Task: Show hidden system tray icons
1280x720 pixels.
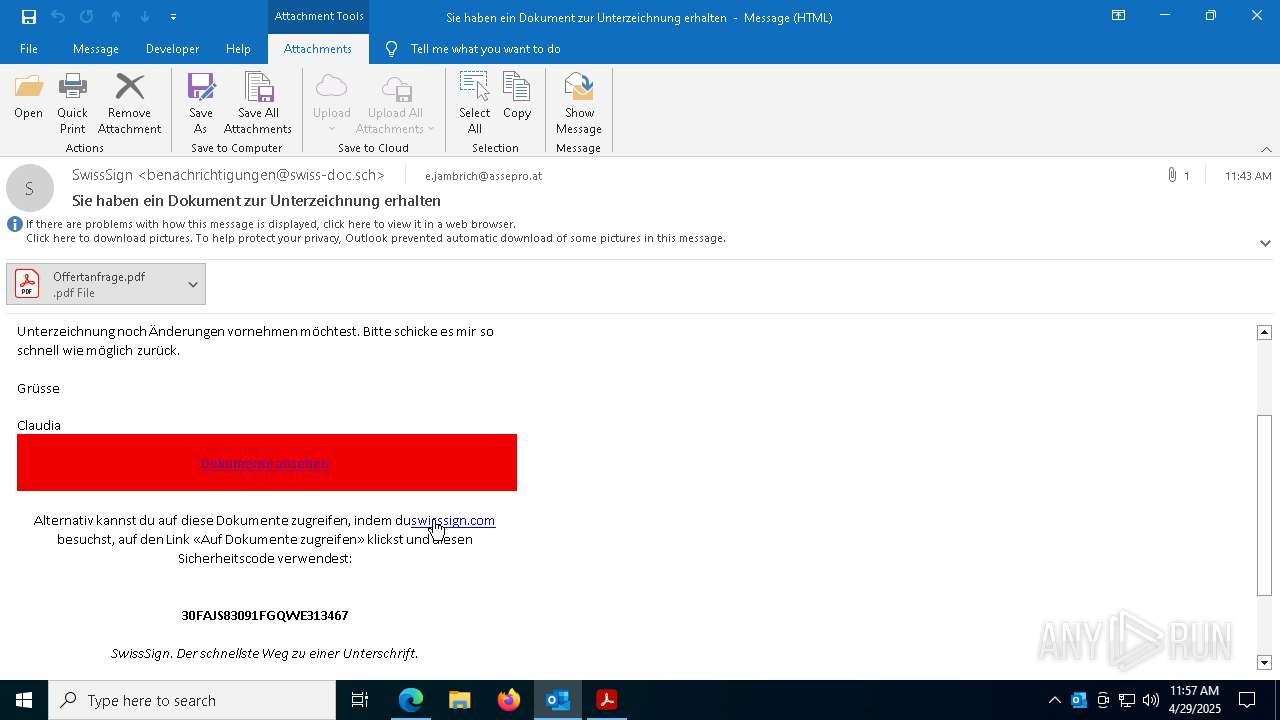Action: [x=1054, y=700]
